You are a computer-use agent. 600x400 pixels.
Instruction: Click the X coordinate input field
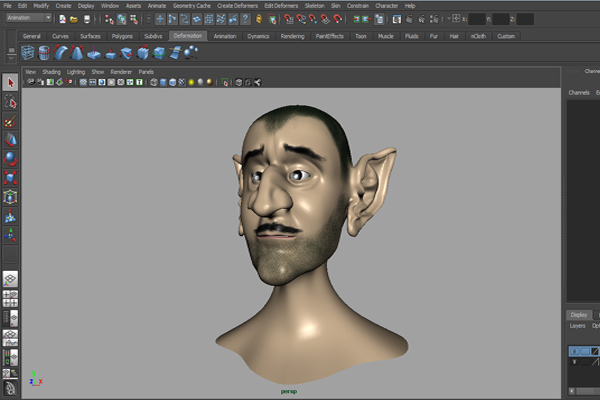[x=477, y=19]
